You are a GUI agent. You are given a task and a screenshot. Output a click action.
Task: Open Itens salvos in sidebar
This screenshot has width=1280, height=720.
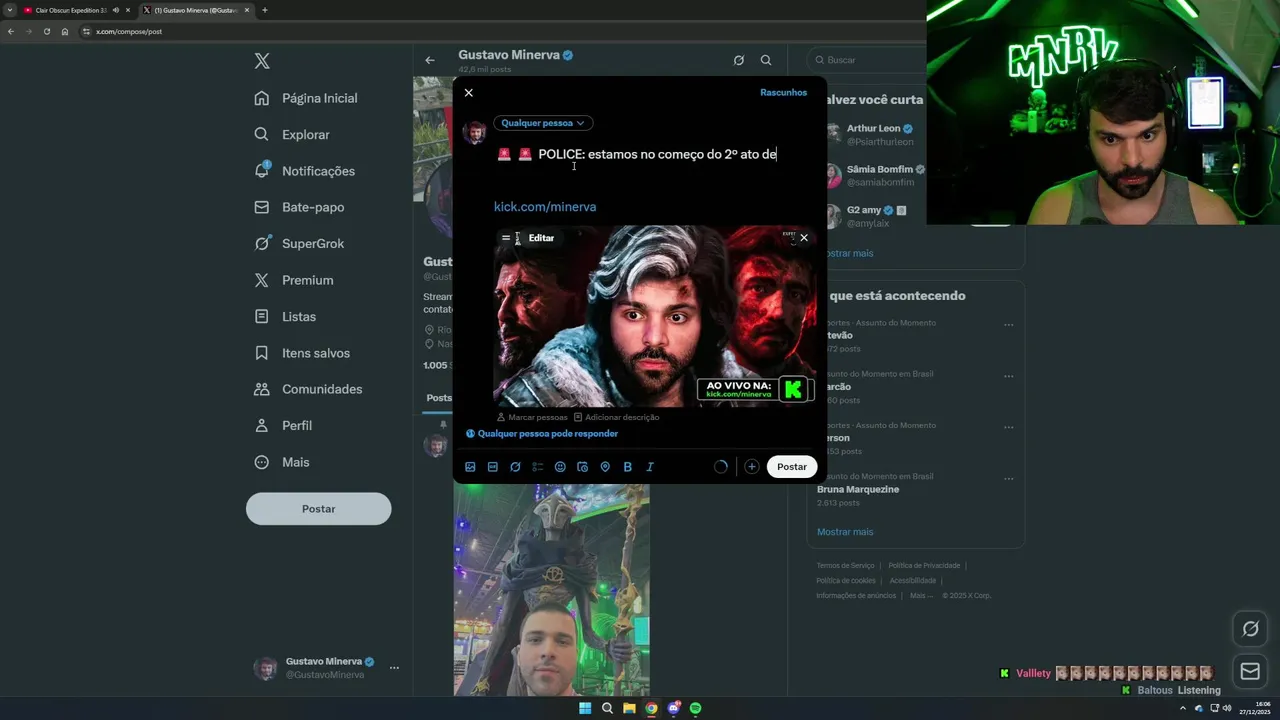coord(302,353)
